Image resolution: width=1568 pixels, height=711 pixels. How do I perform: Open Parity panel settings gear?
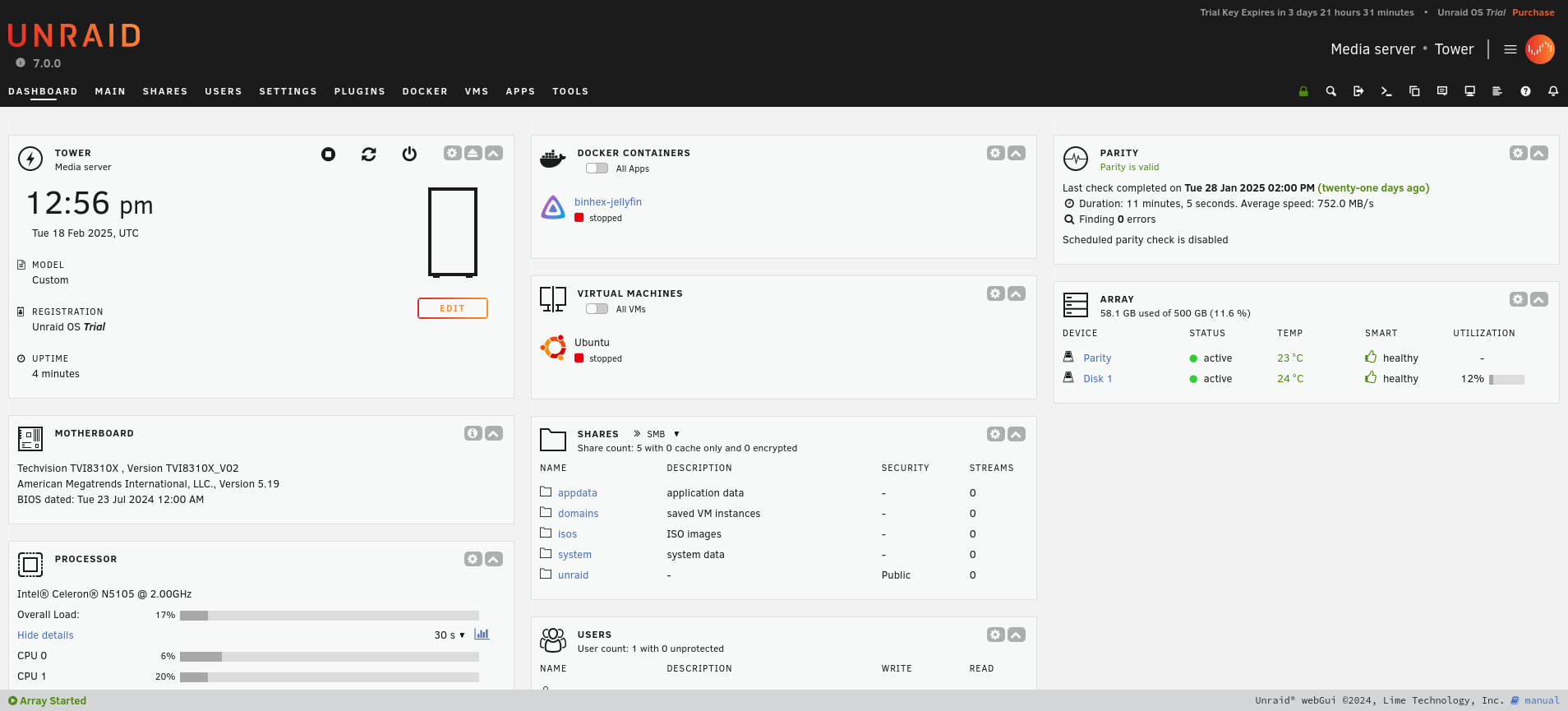tap(1518, 153)
